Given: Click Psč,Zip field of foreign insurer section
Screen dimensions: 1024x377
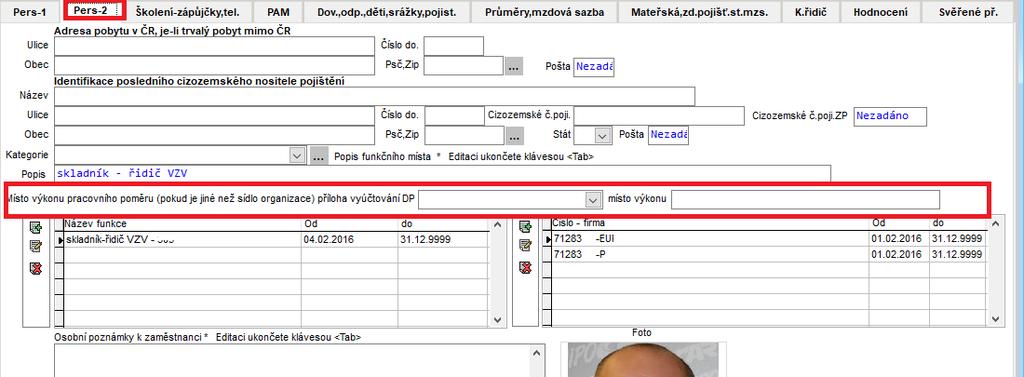Looking at the screenshot, I should point(464,135).
